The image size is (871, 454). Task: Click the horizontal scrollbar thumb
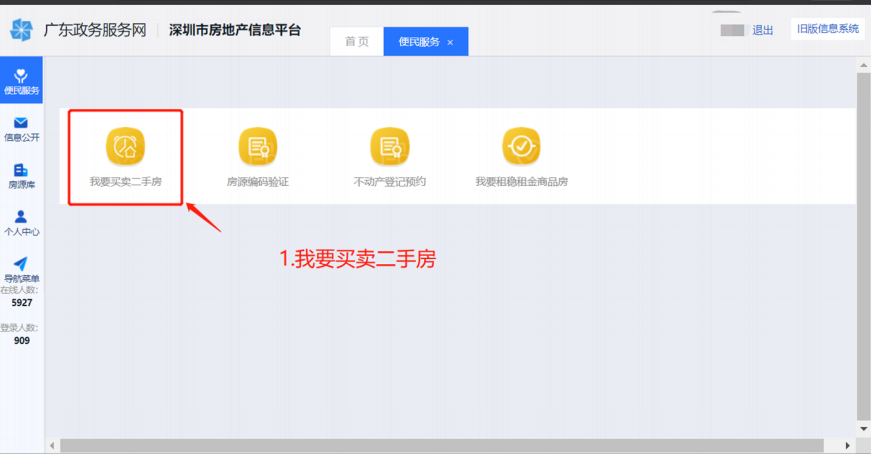pyautogui.click(x=442, y=446)
